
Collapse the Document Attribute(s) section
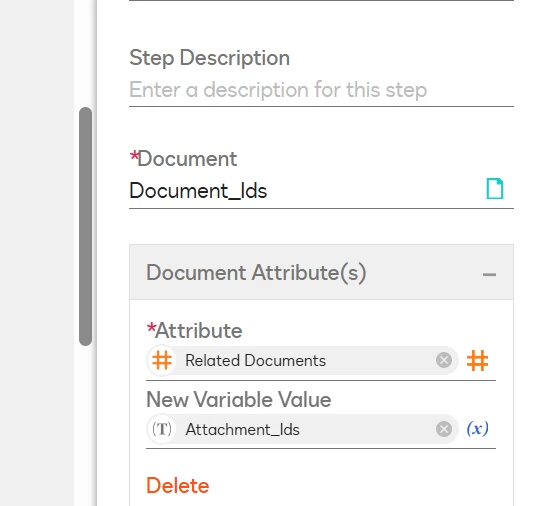[489, 275]
